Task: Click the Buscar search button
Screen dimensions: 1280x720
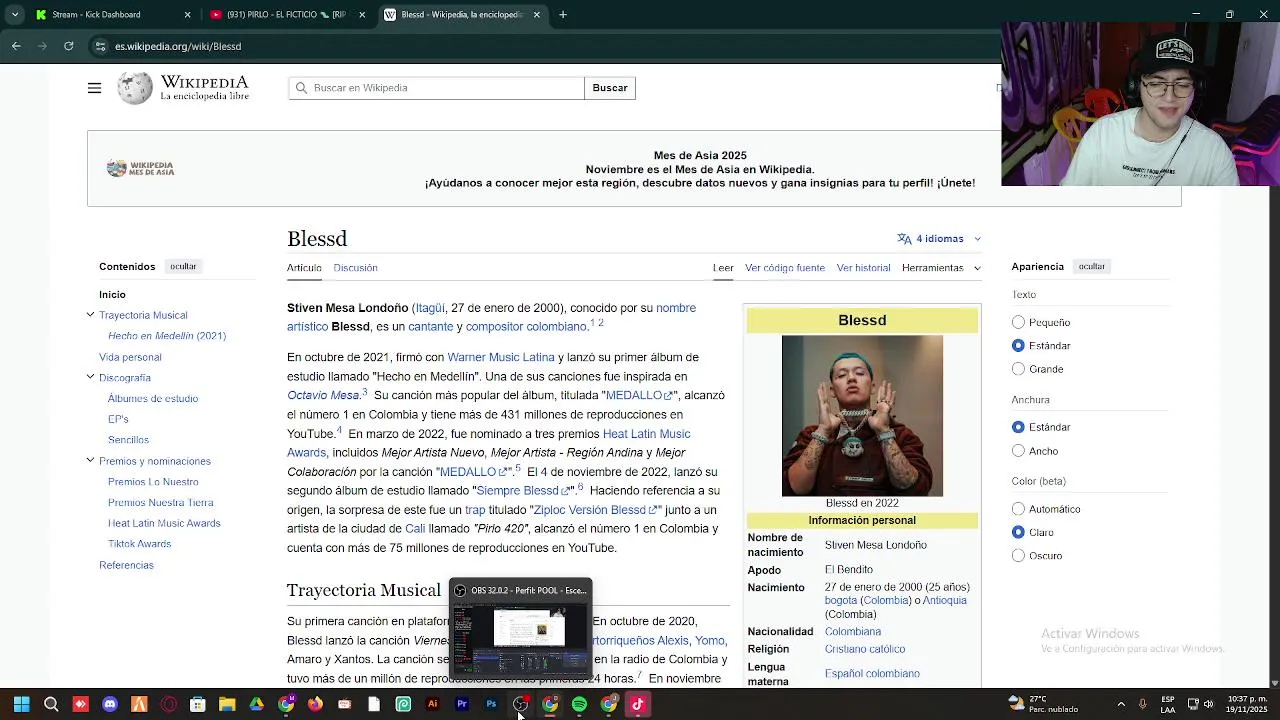Action: pos(610,88)
